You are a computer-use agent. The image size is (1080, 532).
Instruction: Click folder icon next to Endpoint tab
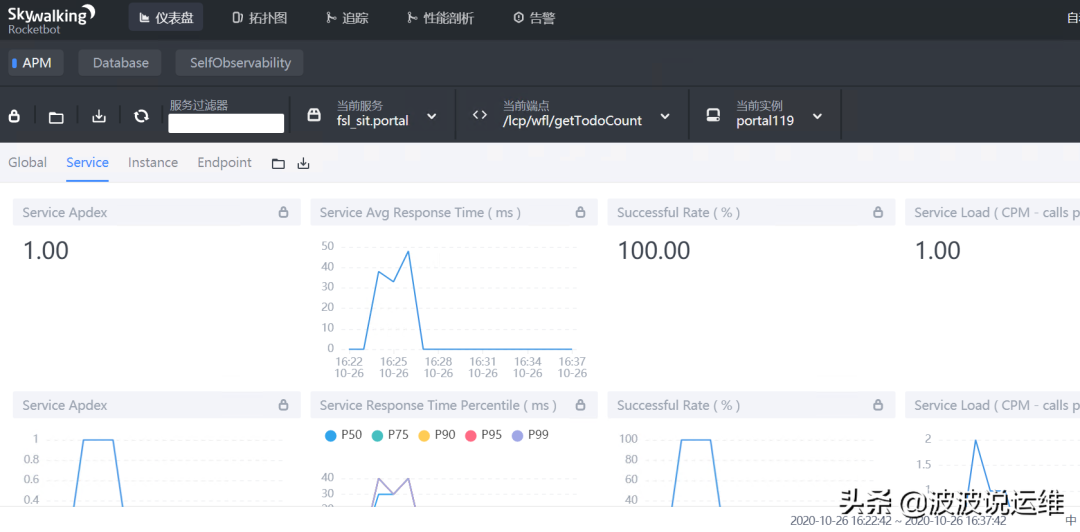[x=279, y=164]
